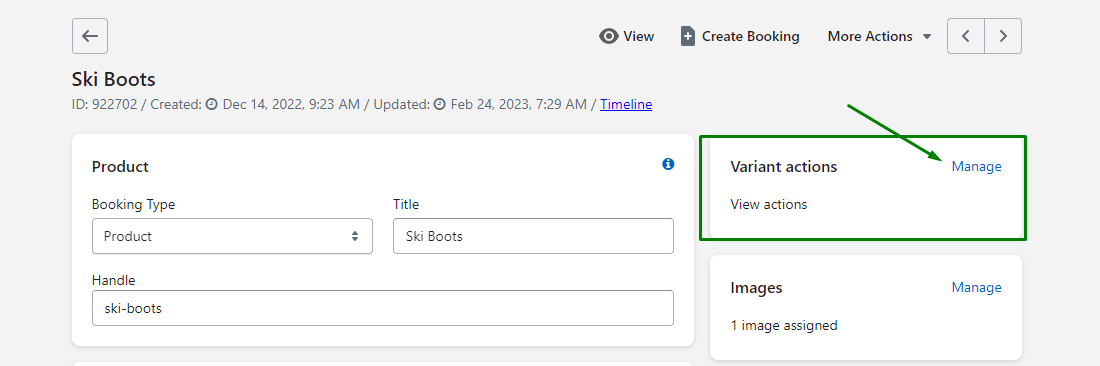Click the Product card heading
The width and height of the screenshot is (1100, 366).
click(x=121, y=167)
